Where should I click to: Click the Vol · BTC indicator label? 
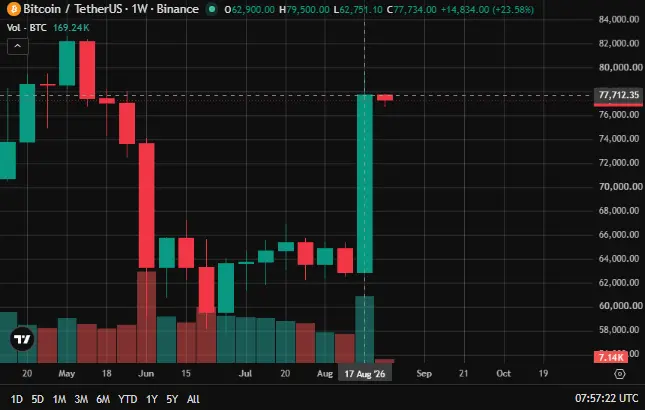(27, 28)
